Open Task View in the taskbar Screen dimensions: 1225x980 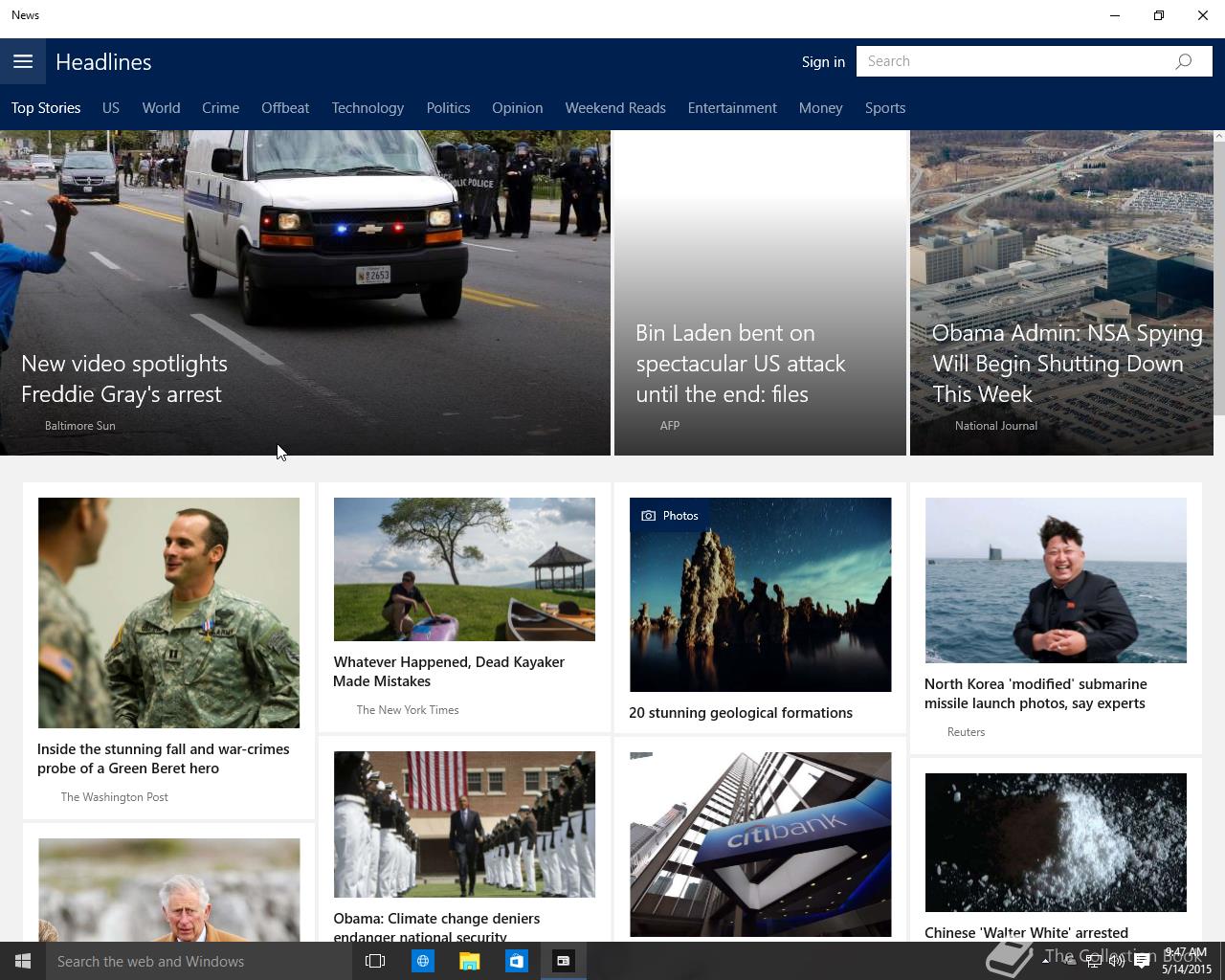375,961
